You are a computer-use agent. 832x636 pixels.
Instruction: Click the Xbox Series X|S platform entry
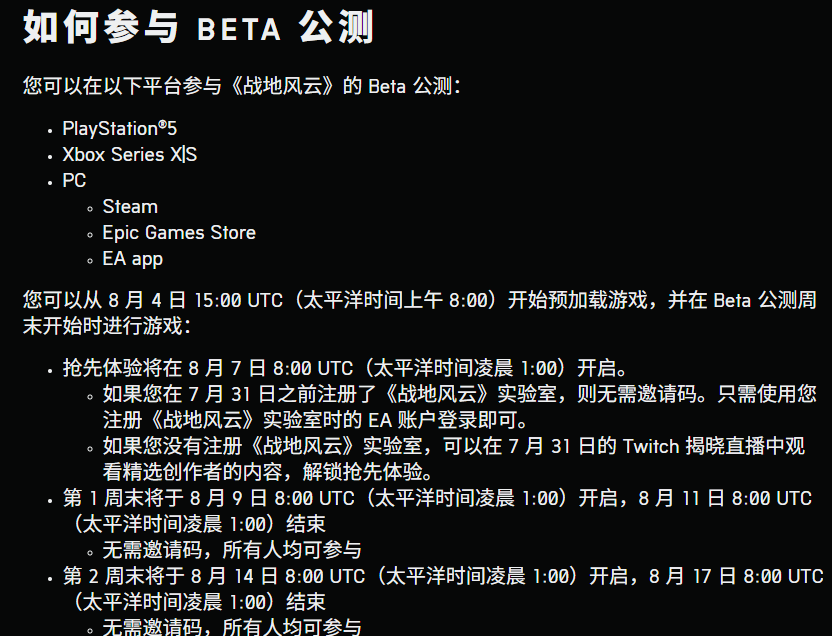pos(129,154)
